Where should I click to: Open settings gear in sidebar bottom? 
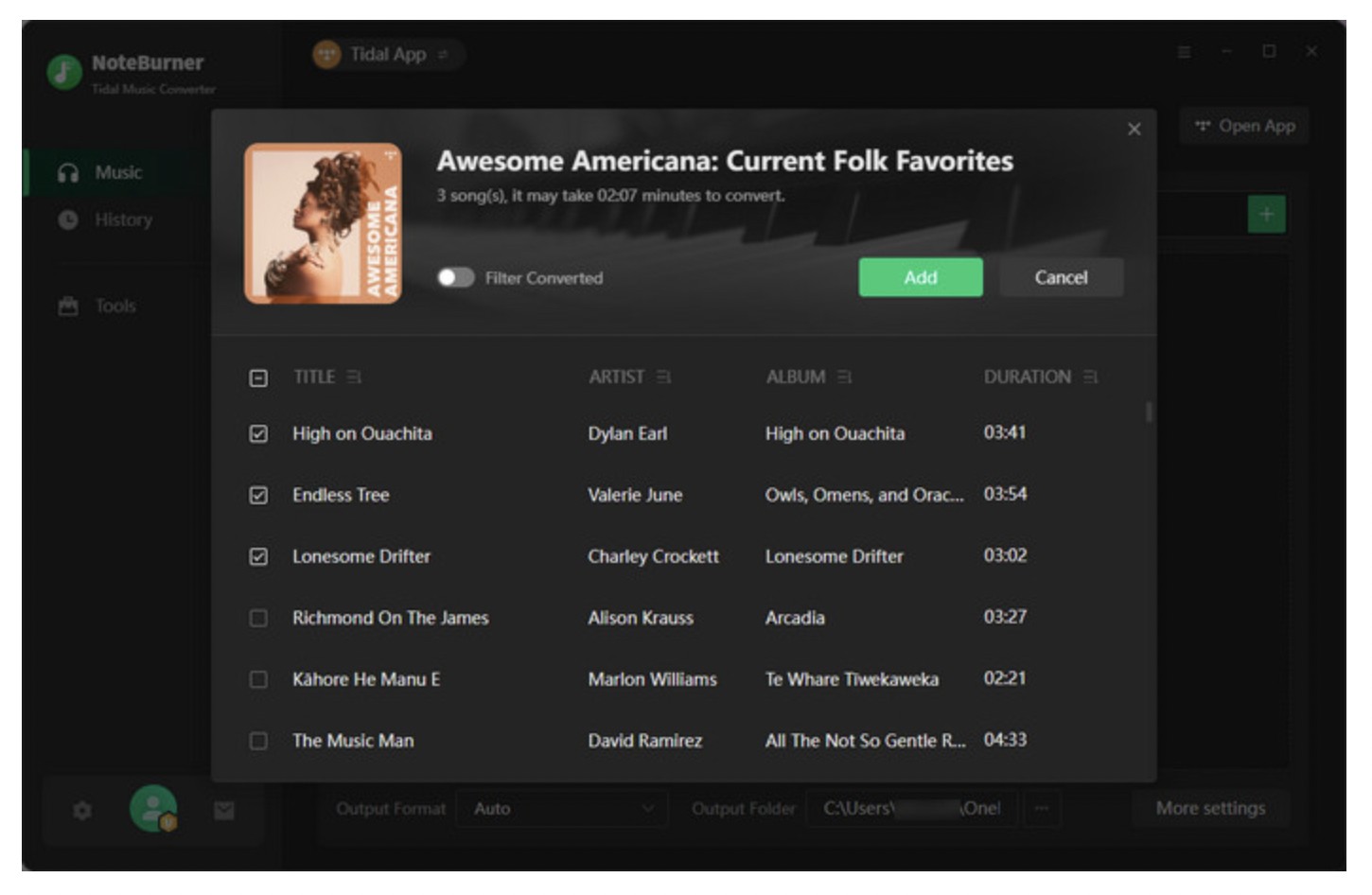pyautogui.click(x=82, y=811)
